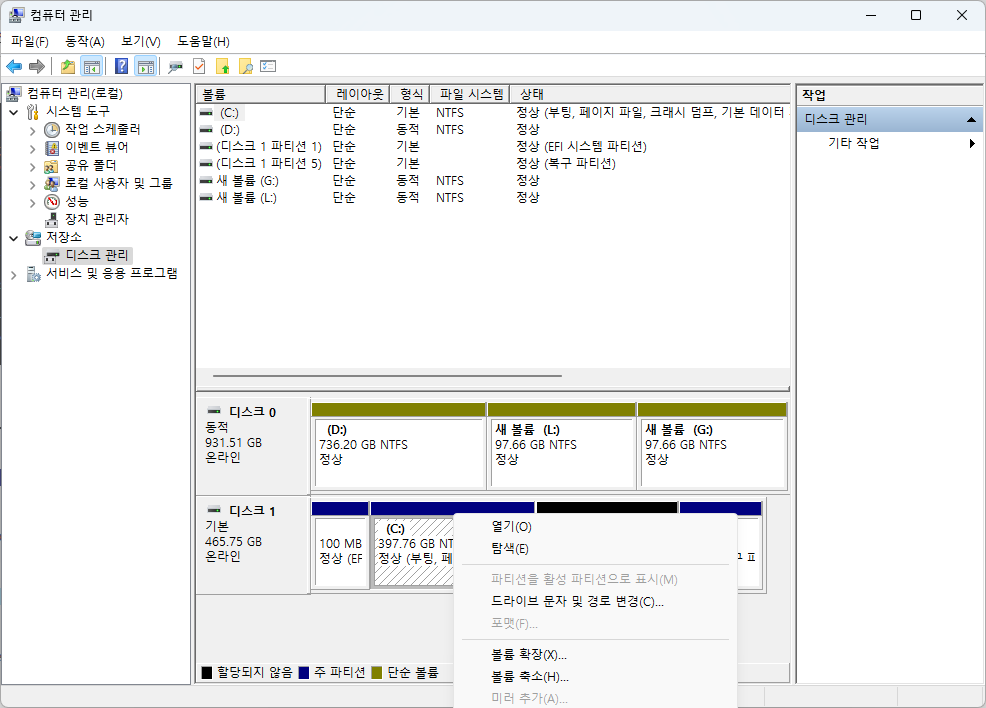Collapse the 저장소 tree node
Viewport: 986px width, 708px height.
14,238
